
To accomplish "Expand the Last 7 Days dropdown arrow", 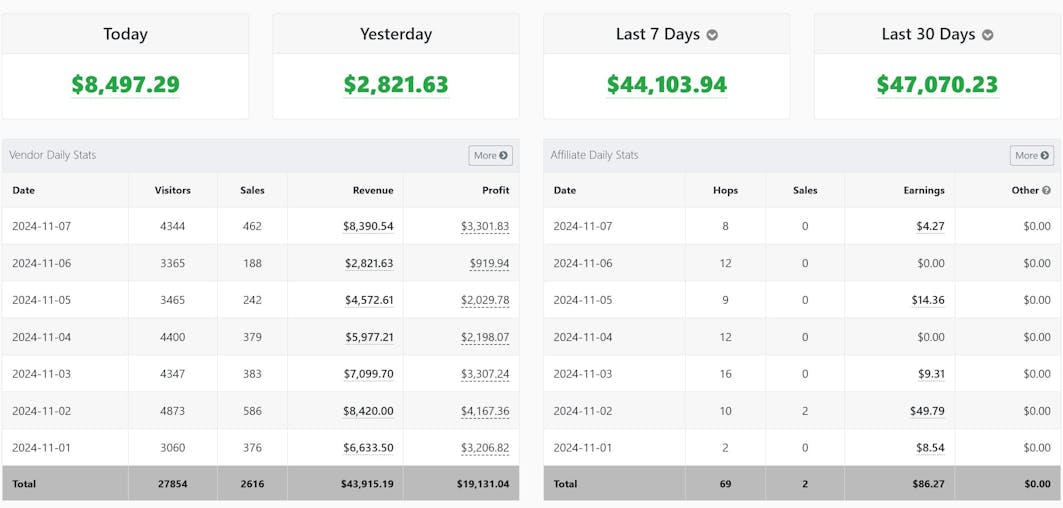I will [712, 35].
